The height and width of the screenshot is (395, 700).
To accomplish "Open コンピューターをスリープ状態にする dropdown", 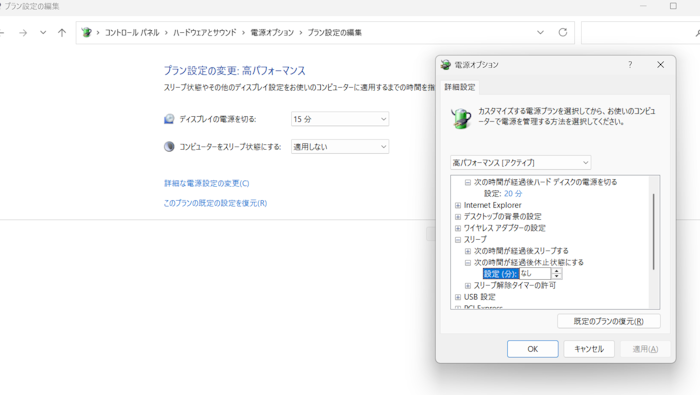I will point(340,147).
